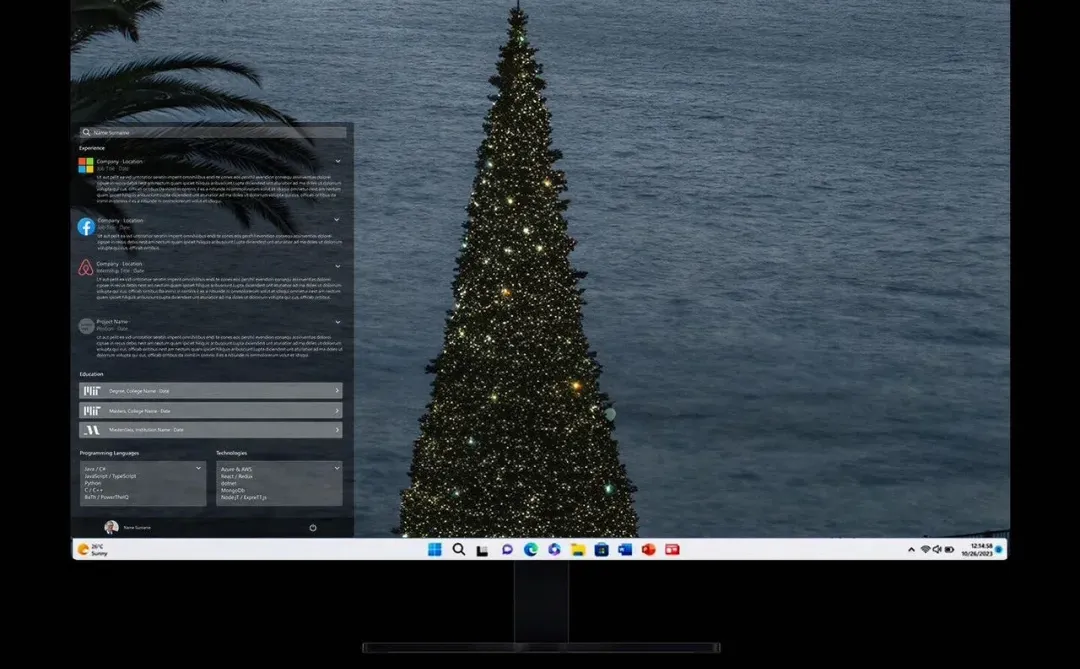Collapse the Facebook experience entry chevron

pyautogui.click(x=337, y=220)
